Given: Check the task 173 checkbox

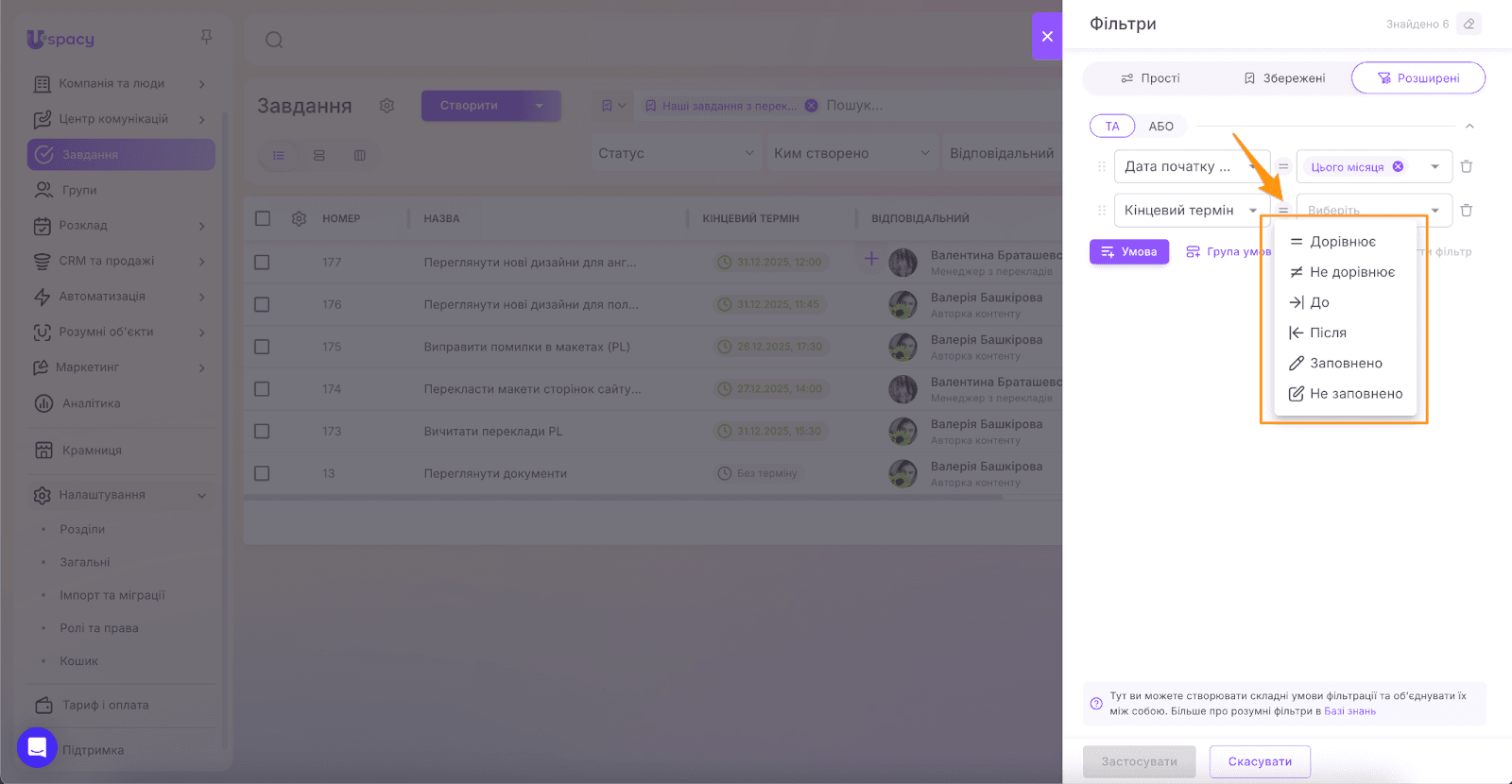Looking at the screenshot, I should point(262,431).
